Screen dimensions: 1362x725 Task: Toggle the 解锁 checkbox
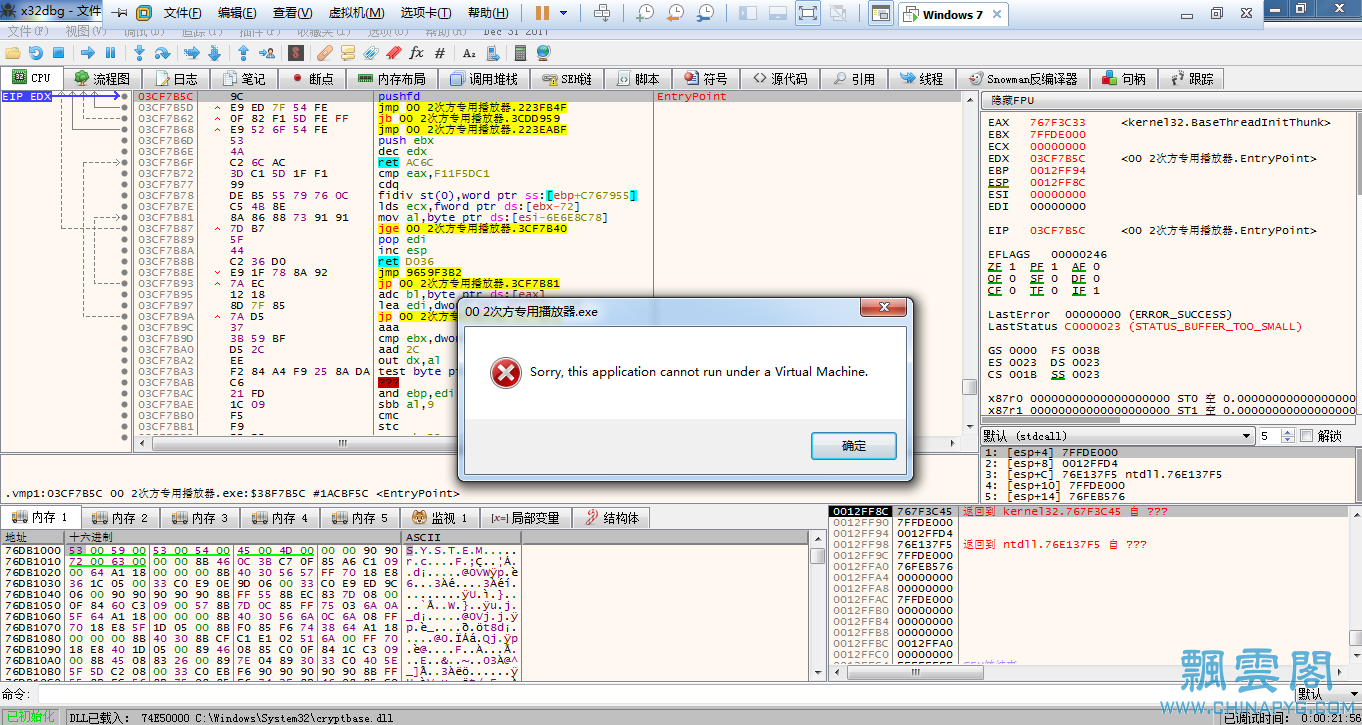pos(1305,436)
